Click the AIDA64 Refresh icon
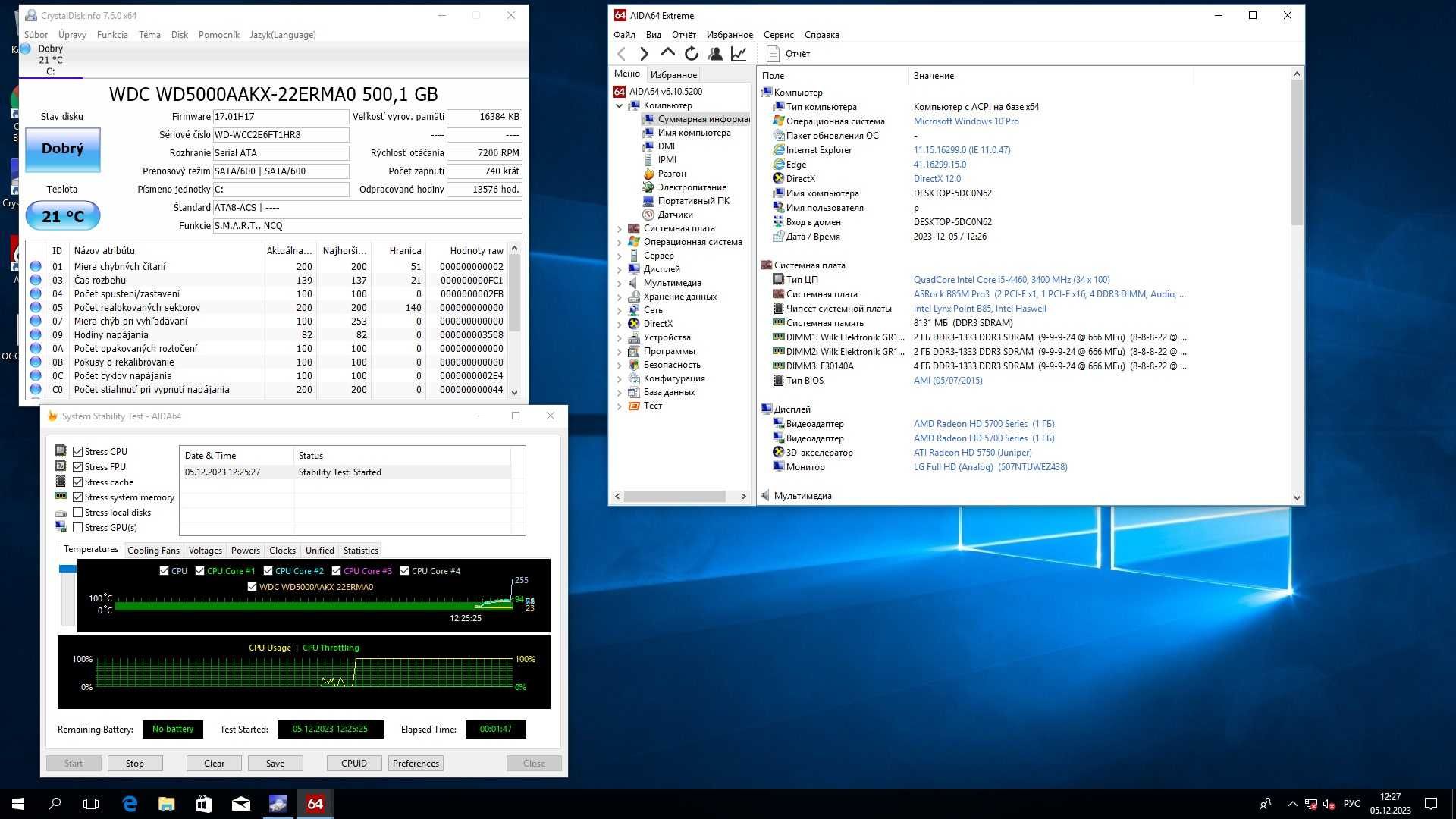This screenshot has height=819, width=1456. pyautogui.click(x=691, y=54)
